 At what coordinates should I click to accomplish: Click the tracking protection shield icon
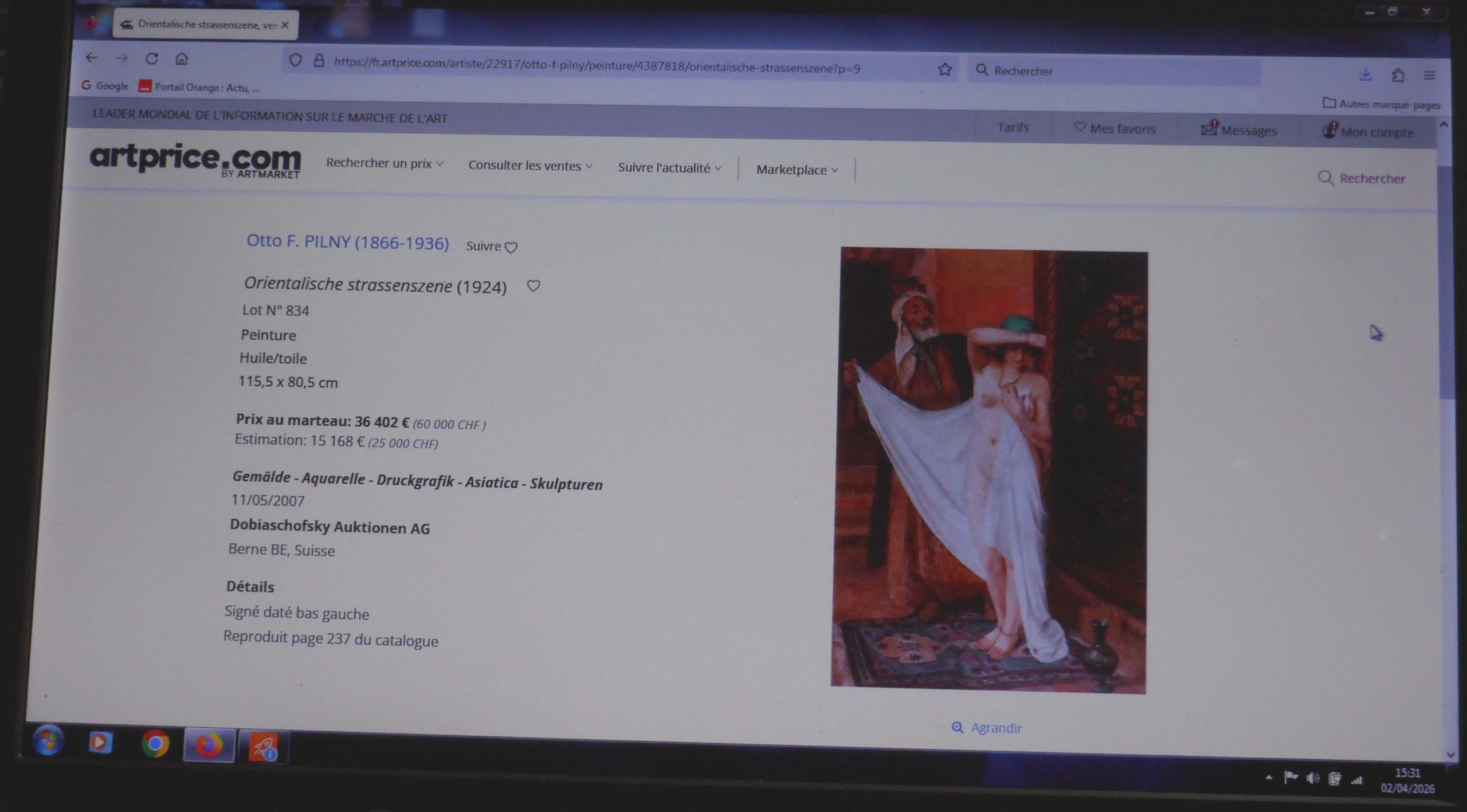(295, 60)
